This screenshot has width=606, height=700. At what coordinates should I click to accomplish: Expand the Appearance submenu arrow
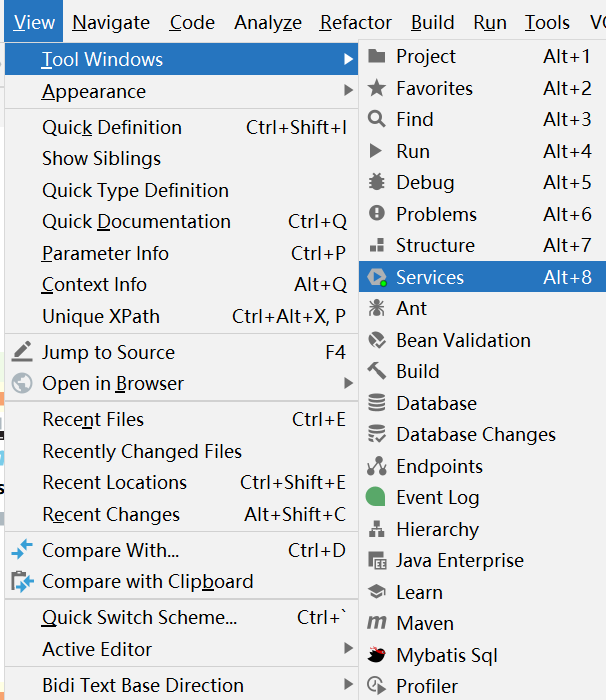(x=348, y=91)
